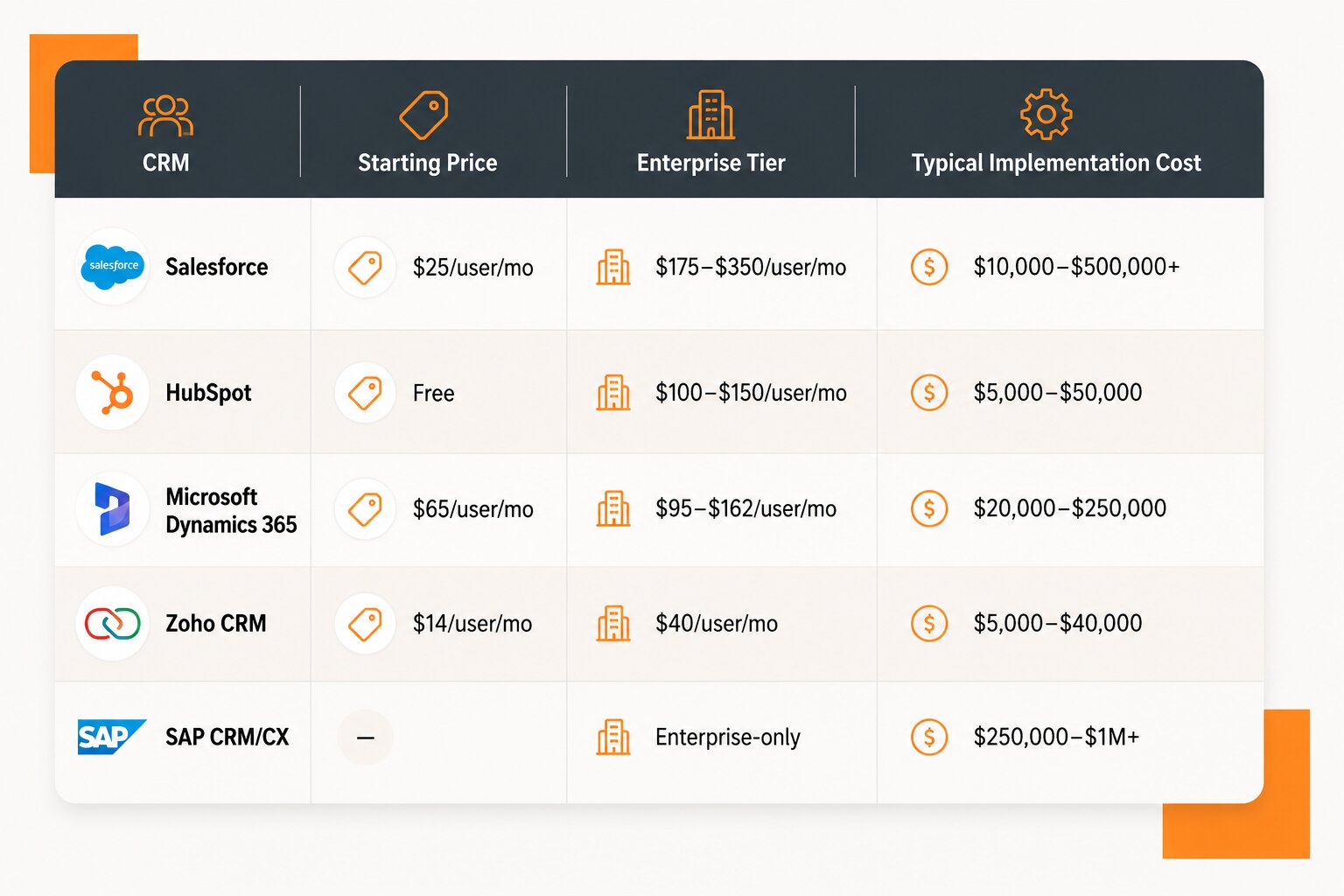Click the dollar coin icon in Salesforce row
This screenshot has height=896, width=1344.
(x=929, y=267)
